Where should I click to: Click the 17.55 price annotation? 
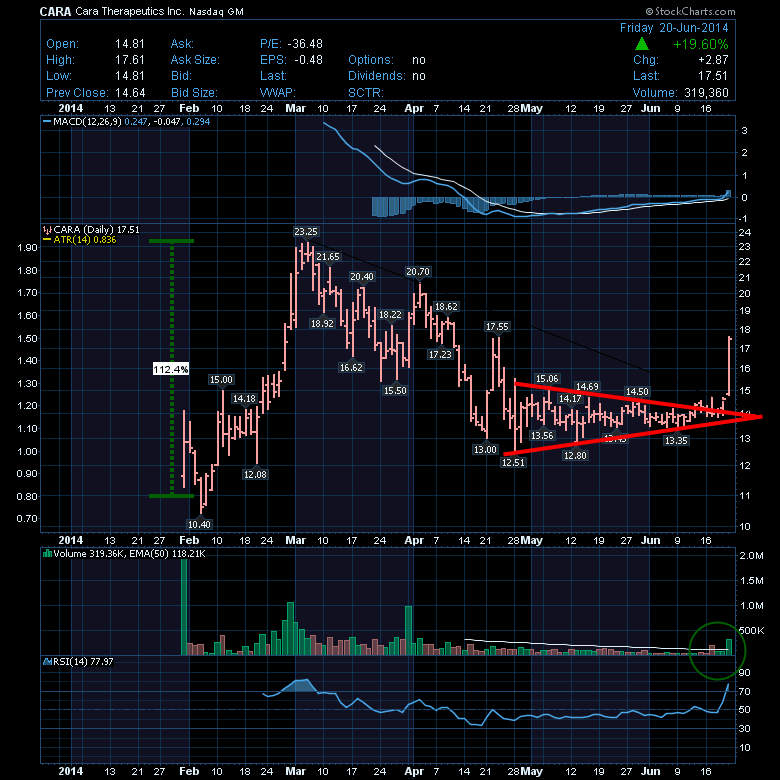497,326
